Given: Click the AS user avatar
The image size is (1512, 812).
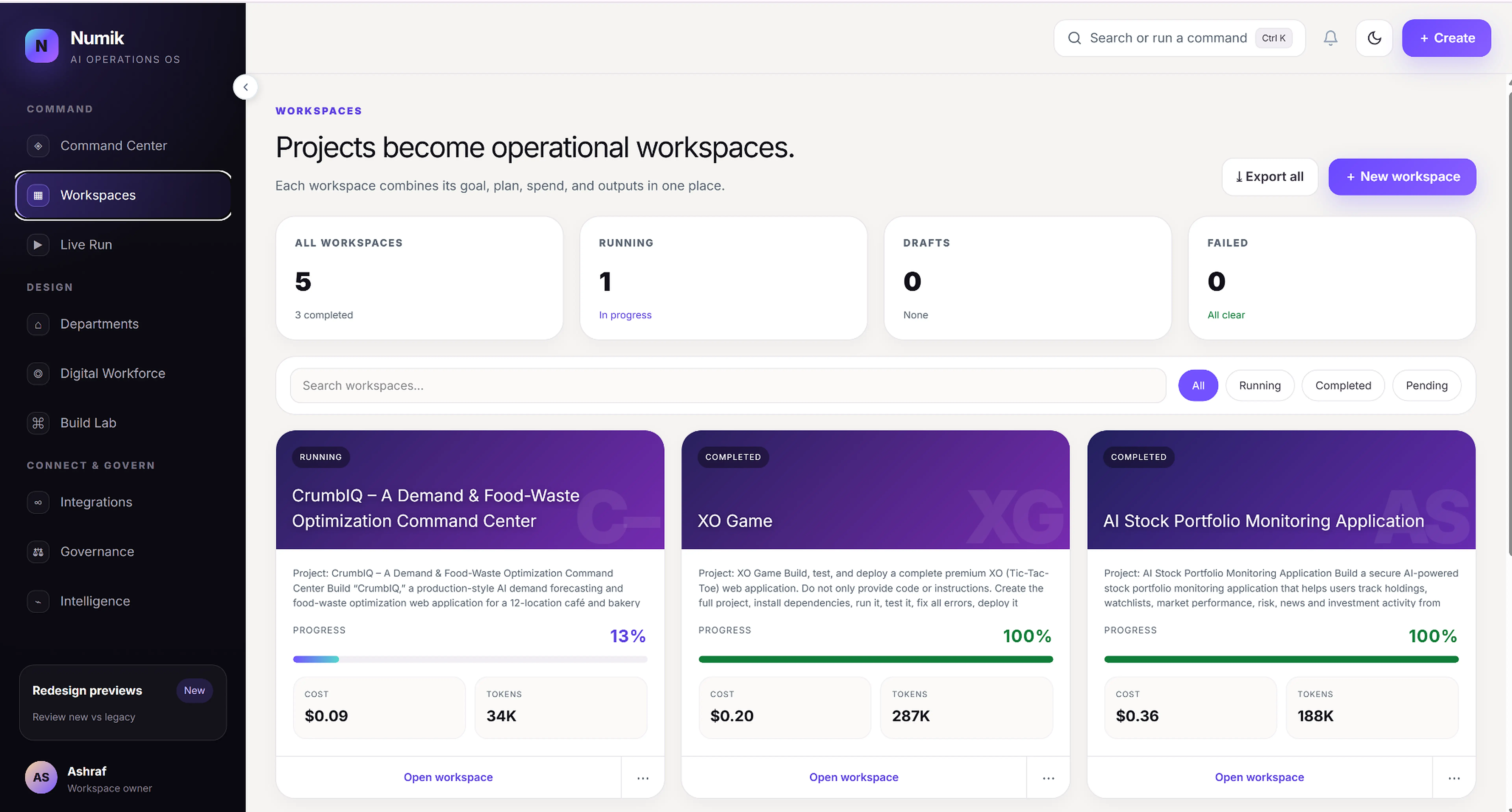Looking at the screenshot, I should coord(41,777).
